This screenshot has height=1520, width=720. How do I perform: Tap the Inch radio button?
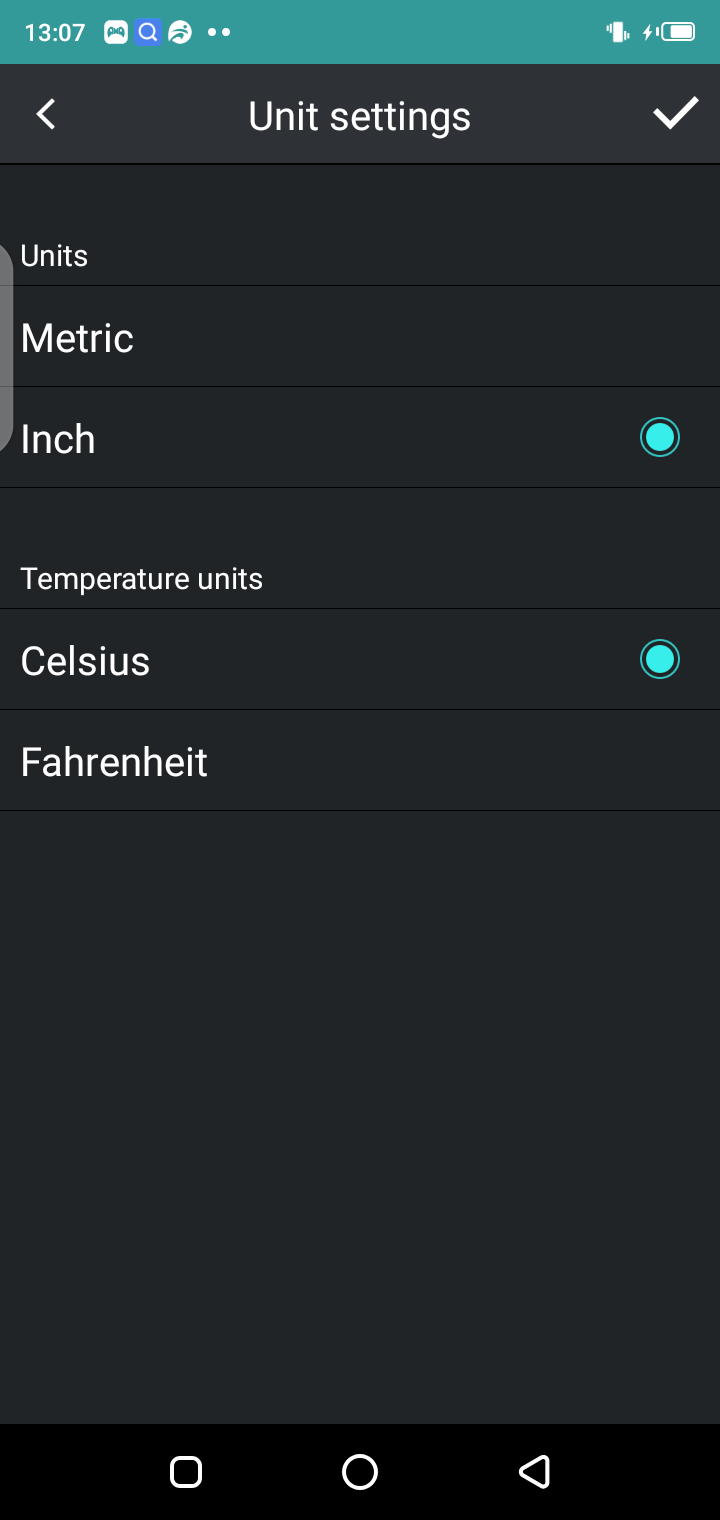point(659,437)
